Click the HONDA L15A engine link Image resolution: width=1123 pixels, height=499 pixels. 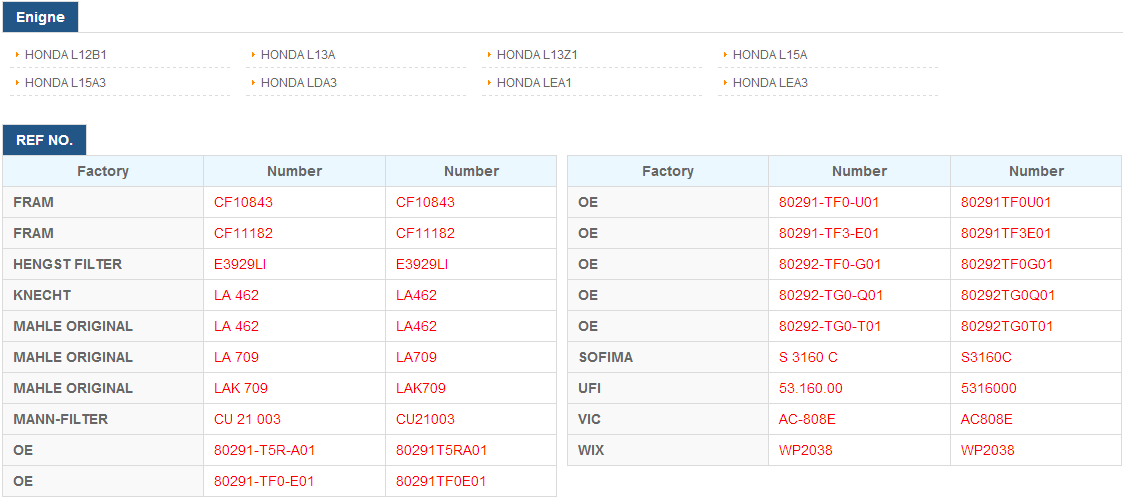pos(770,54)
